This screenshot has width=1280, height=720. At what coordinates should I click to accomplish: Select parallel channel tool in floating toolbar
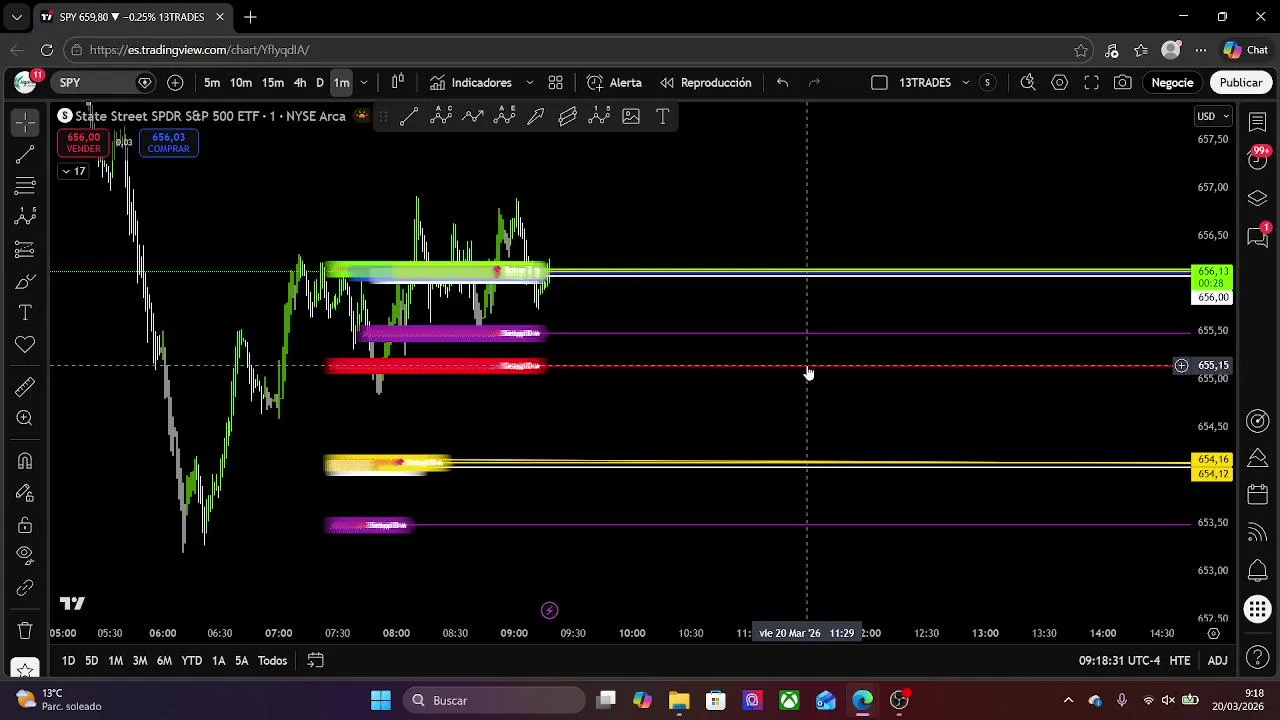(568, 117)
